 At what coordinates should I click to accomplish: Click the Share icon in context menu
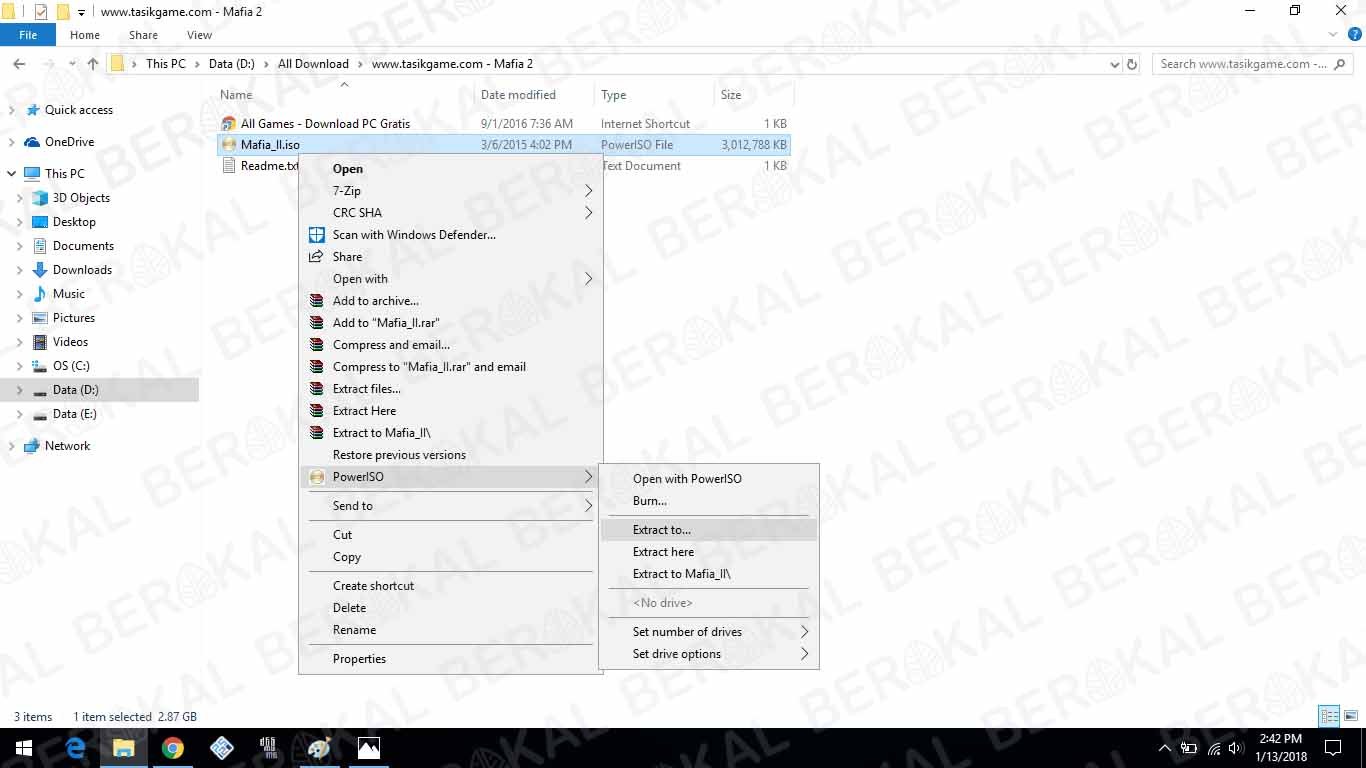[x=316, y=257]
